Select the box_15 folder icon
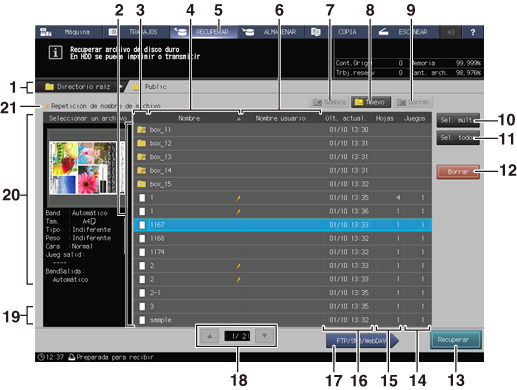The height and width of the screenshot is (390, 517). pos(142,184)
